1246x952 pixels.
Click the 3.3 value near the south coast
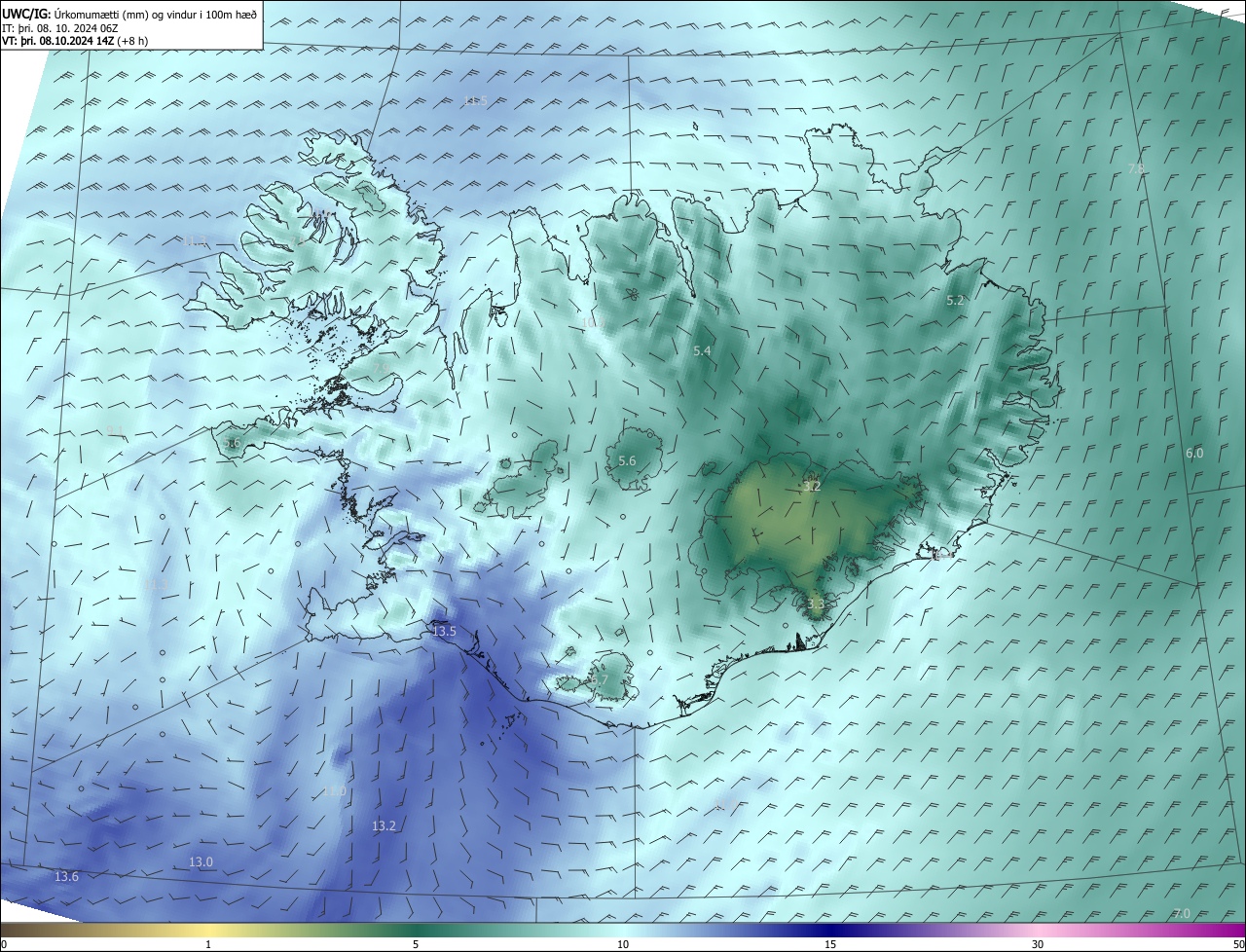tap(816, 604)
